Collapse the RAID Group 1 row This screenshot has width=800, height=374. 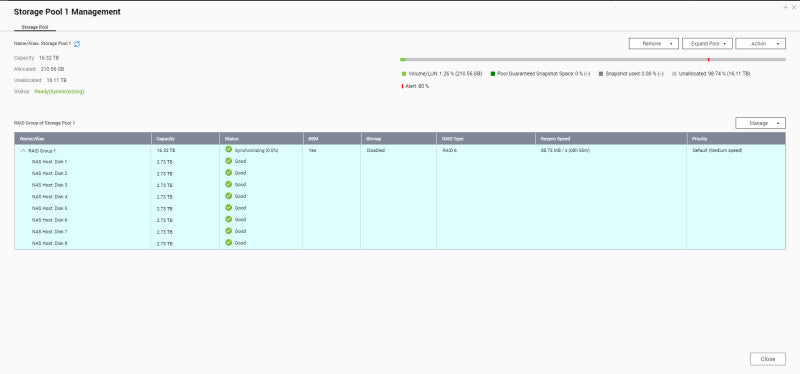23,151
